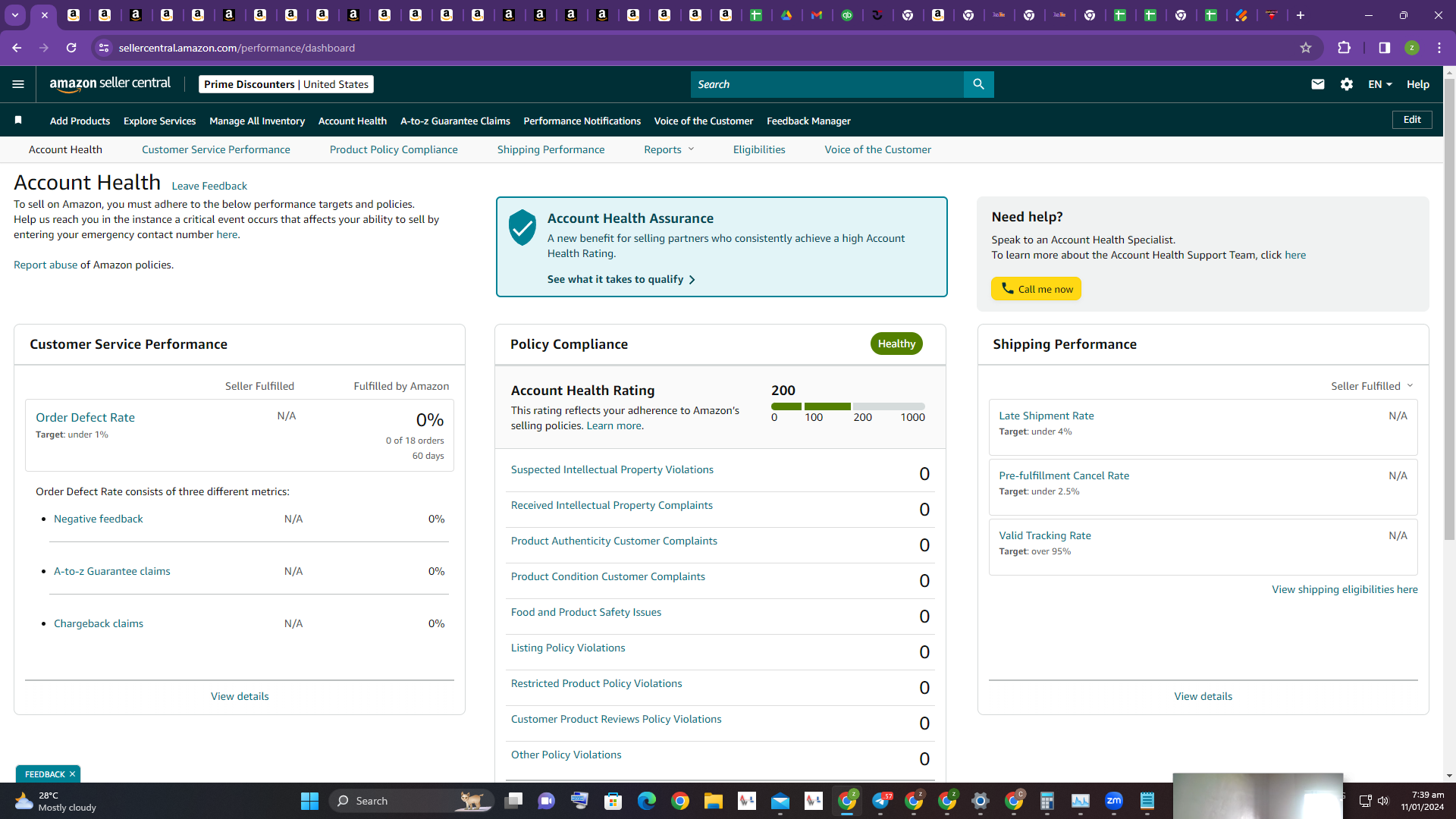Click the search magnifier button
The image size is (1456, 819).
point(978,84)
